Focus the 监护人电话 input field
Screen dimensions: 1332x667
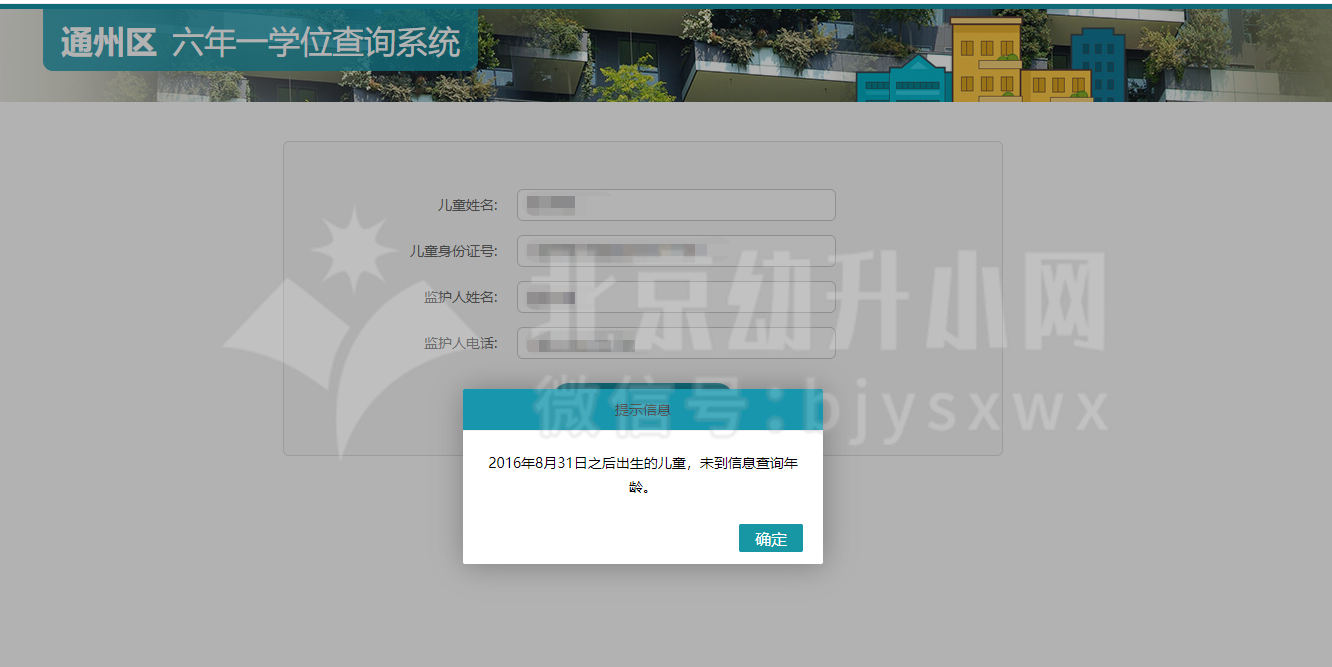tap(676, 343)
